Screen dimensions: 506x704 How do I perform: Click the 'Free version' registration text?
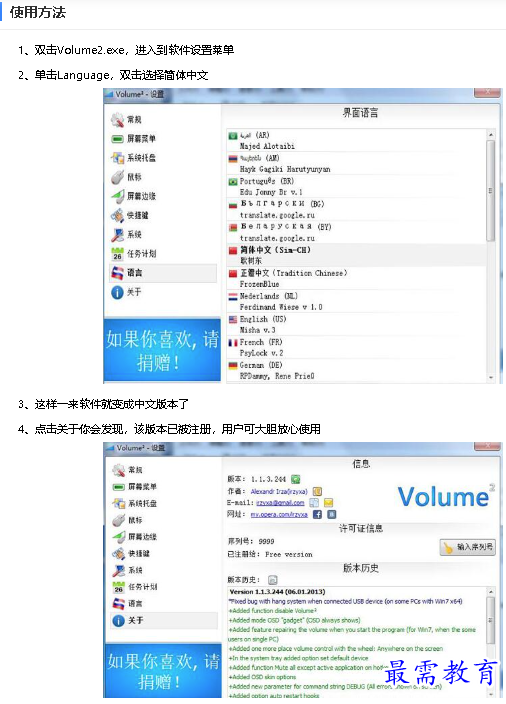[x=289, y=554]
